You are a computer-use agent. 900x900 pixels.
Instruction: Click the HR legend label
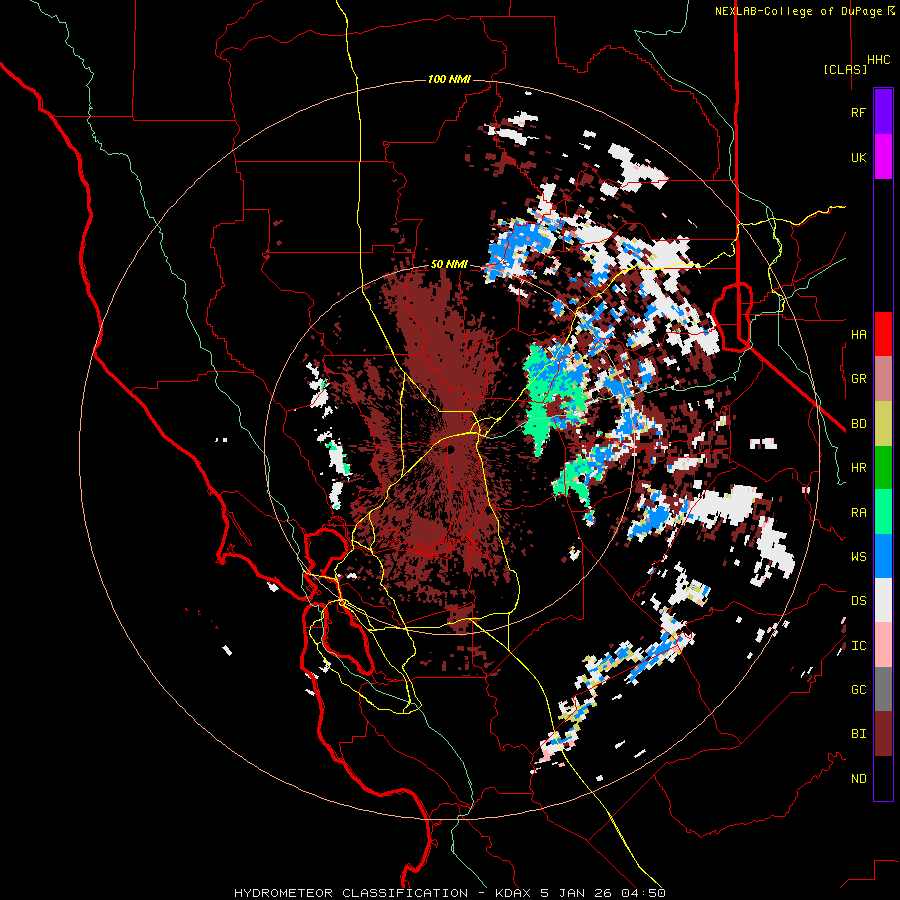858,468
